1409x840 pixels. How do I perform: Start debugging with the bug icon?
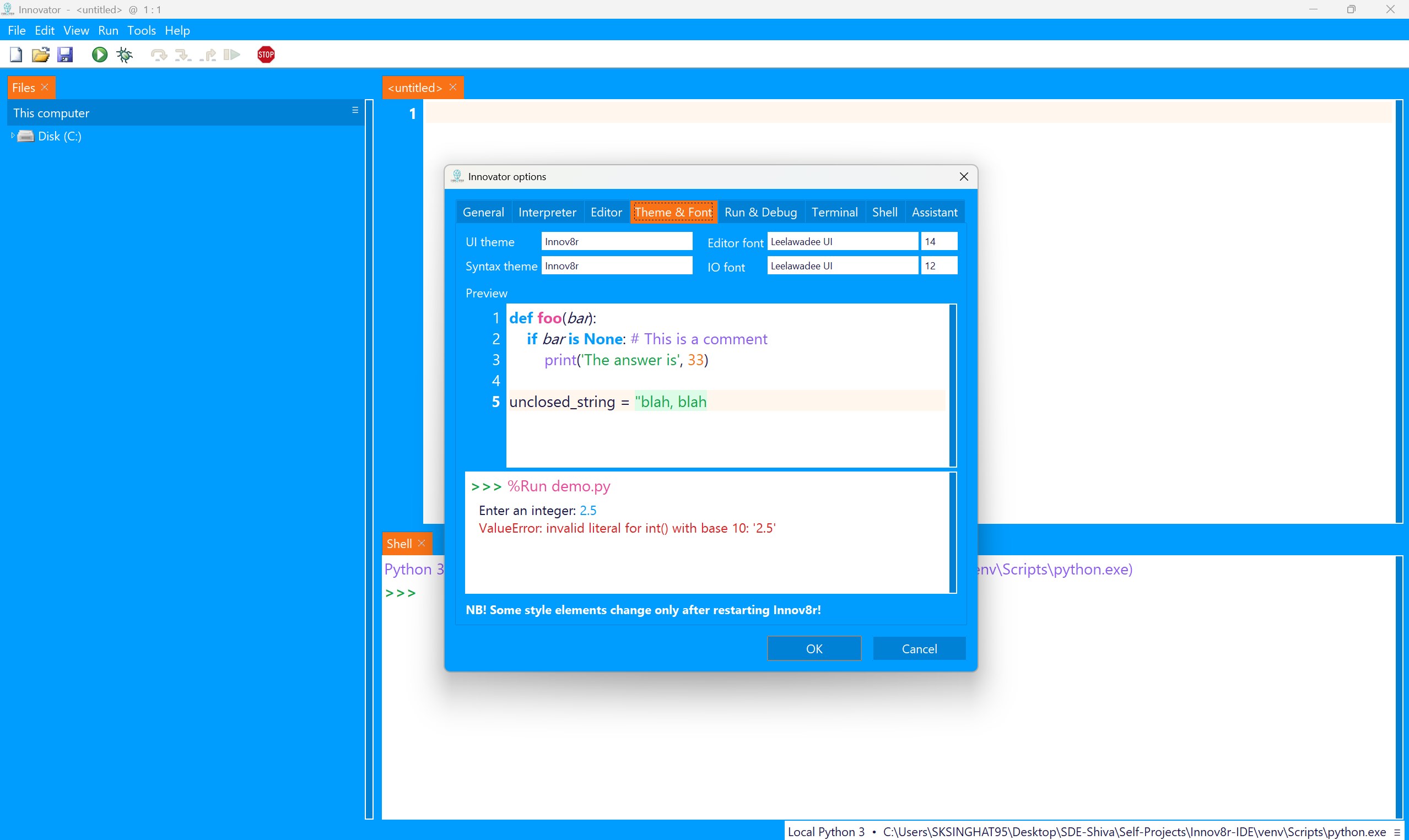pyautogui.click(x=125, y=55)
